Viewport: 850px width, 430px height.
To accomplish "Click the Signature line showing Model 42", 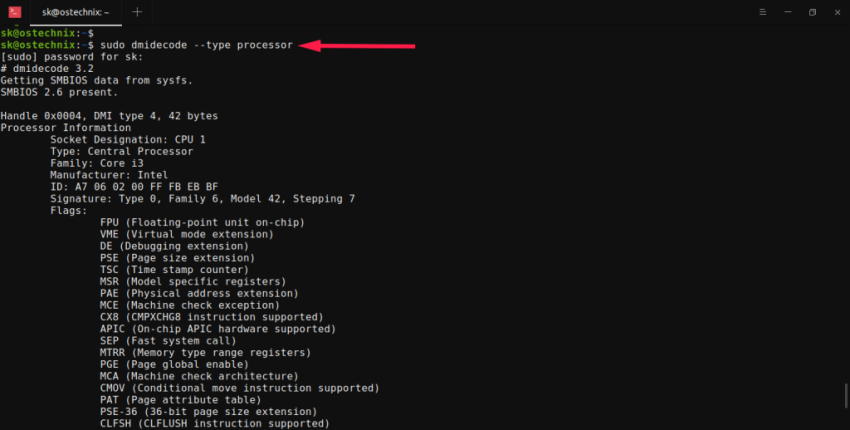I will coord(202,198).
